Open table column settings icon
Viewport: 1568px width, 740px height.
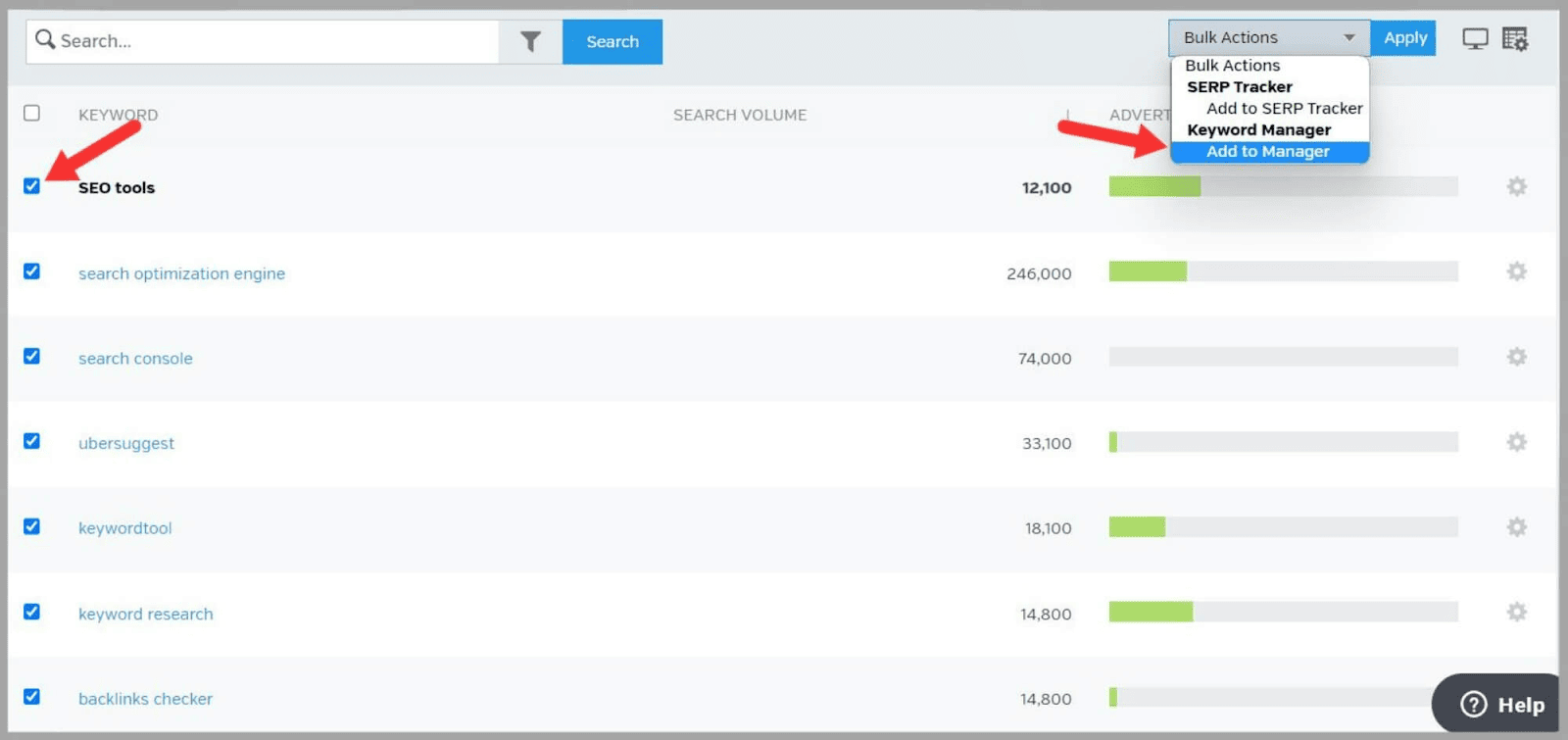(x=1515, y=39)
